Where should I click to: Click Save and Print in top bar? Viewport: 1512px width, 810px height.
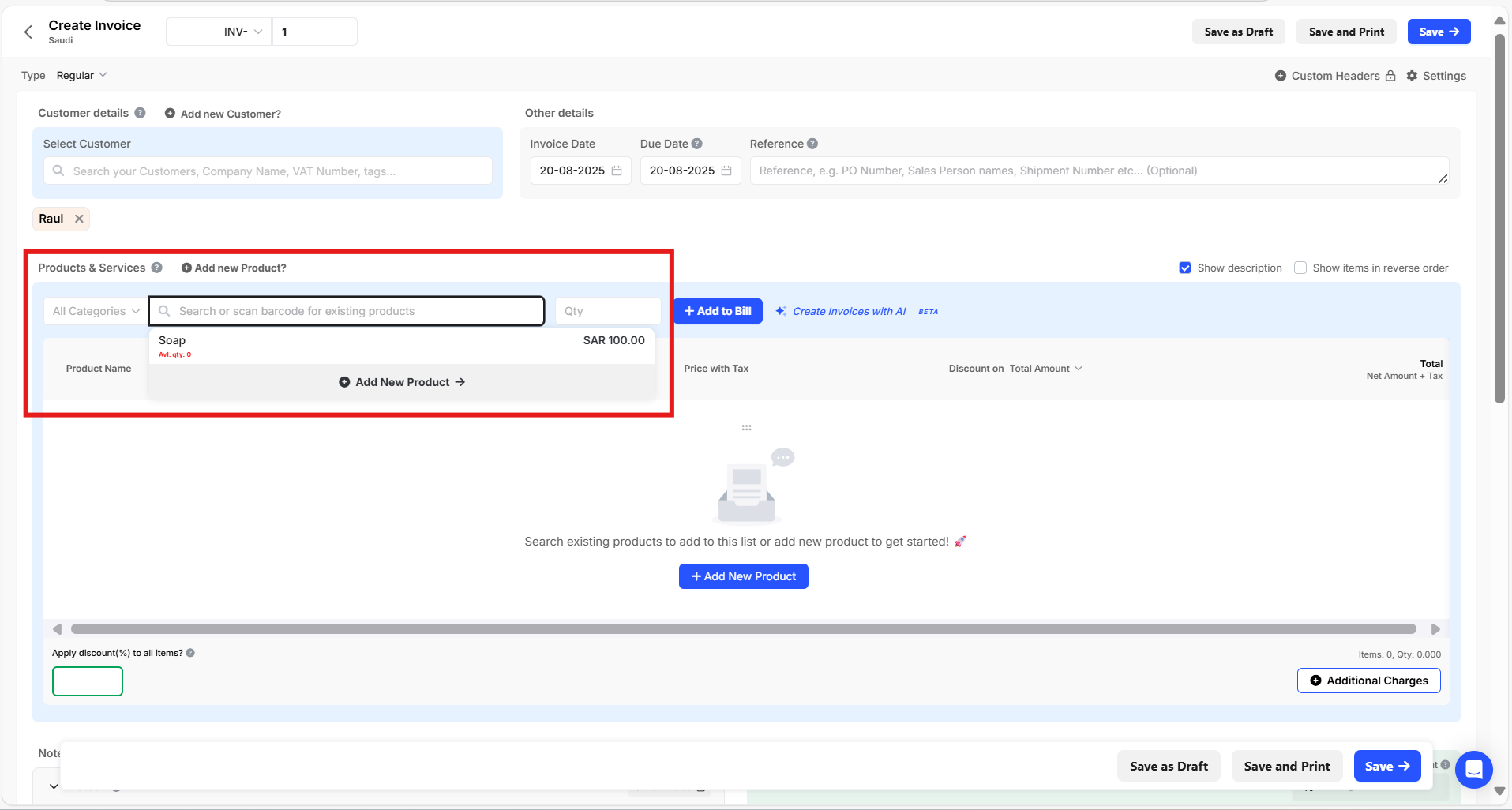coord(1346,32)
